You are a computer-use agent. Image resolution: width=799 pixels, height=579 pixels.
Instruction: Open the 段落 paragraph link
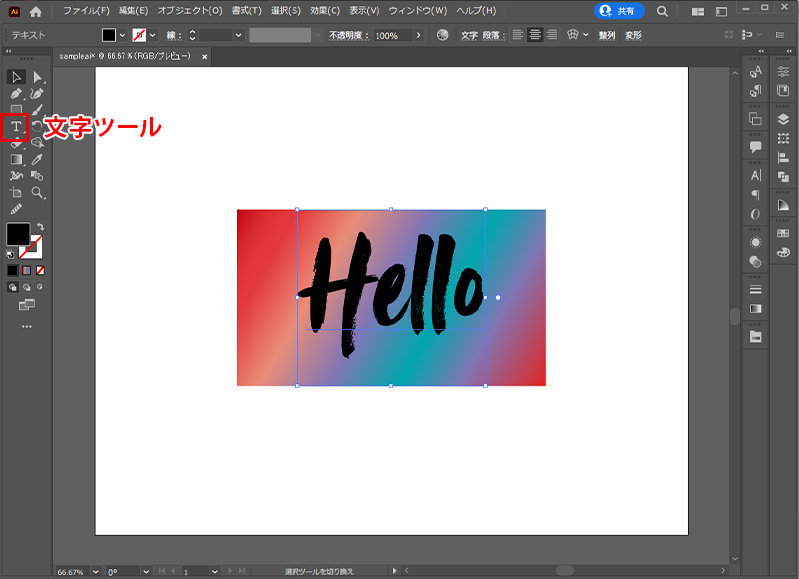coord(491,35)
